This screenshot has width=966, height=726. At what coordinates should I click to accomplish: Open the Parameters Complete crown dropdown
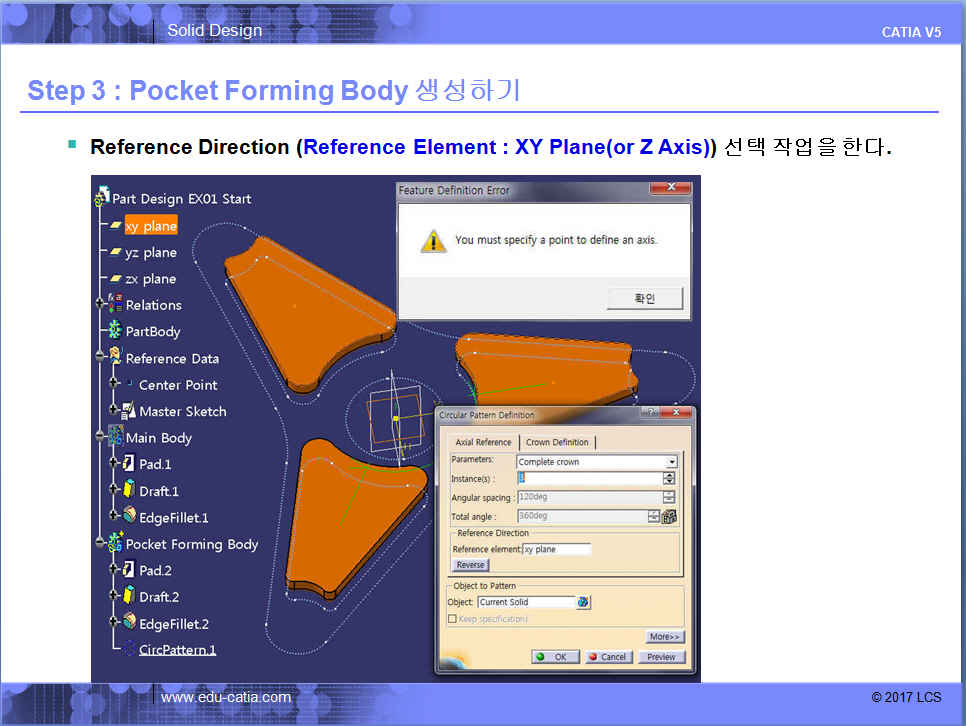671,462
